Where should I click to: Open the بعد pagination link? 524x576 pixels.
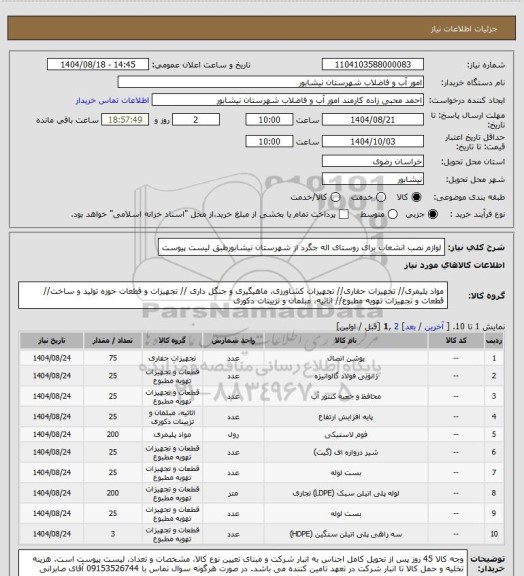click(x=409, y=327)
